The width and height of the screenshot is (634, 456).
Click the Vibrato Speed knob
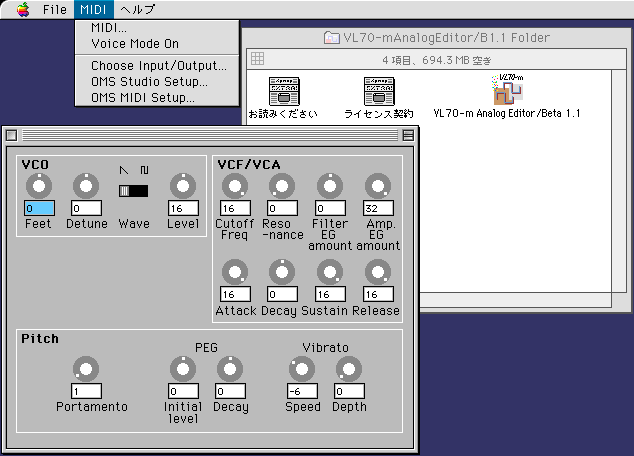(x=302, y=369)
